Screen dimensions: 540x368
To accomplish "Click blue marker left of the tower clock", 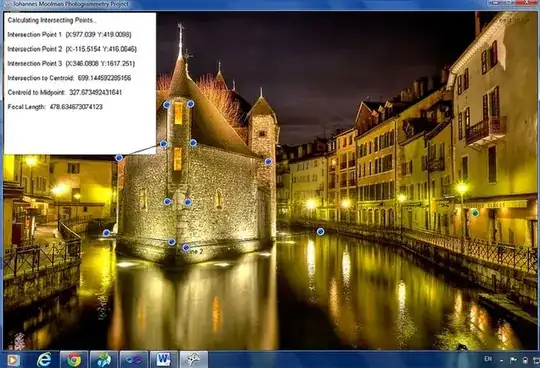I will [x=167, y=201].
